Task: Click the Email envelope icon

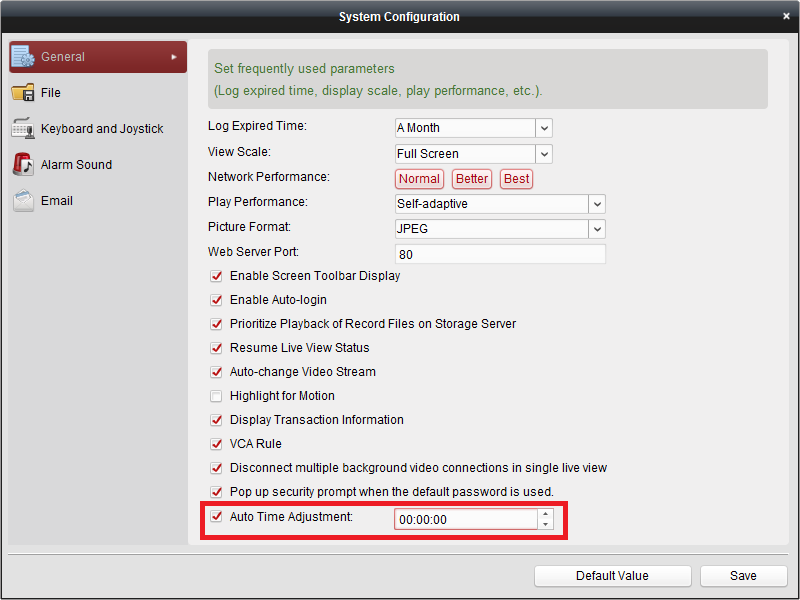Action: [23, 201]
